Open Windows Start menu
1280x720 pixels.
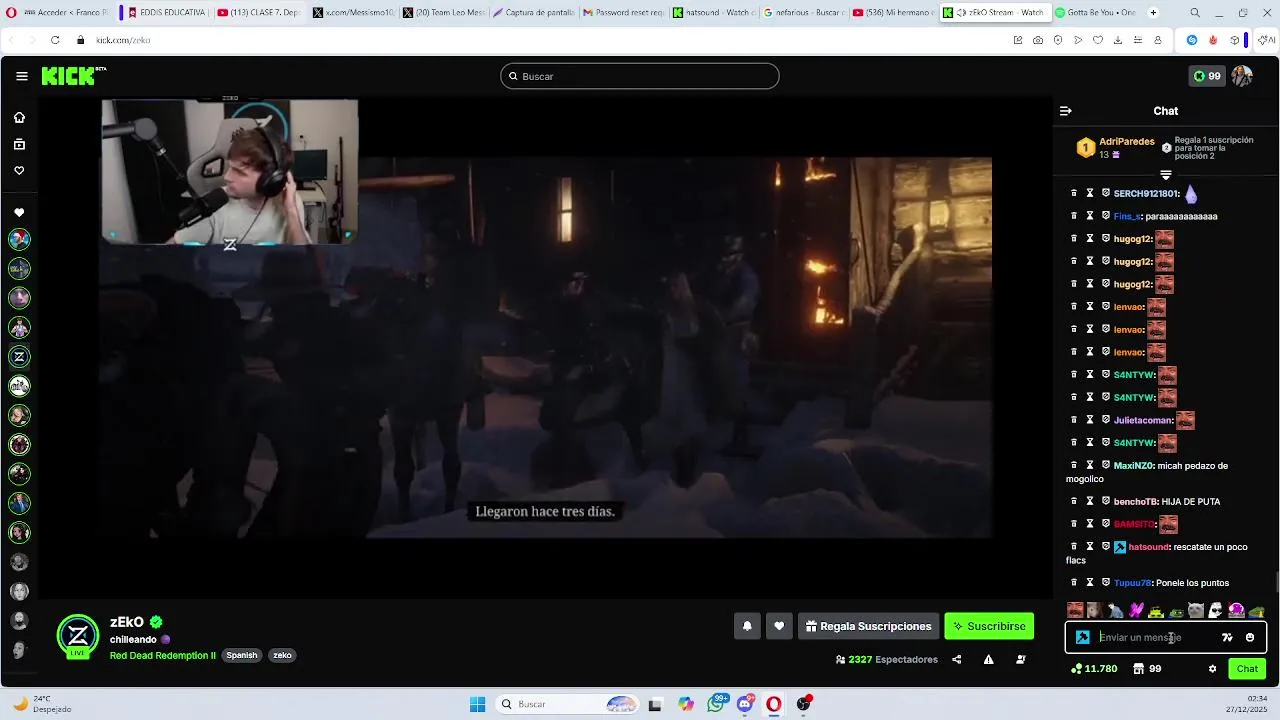point(477,704)
